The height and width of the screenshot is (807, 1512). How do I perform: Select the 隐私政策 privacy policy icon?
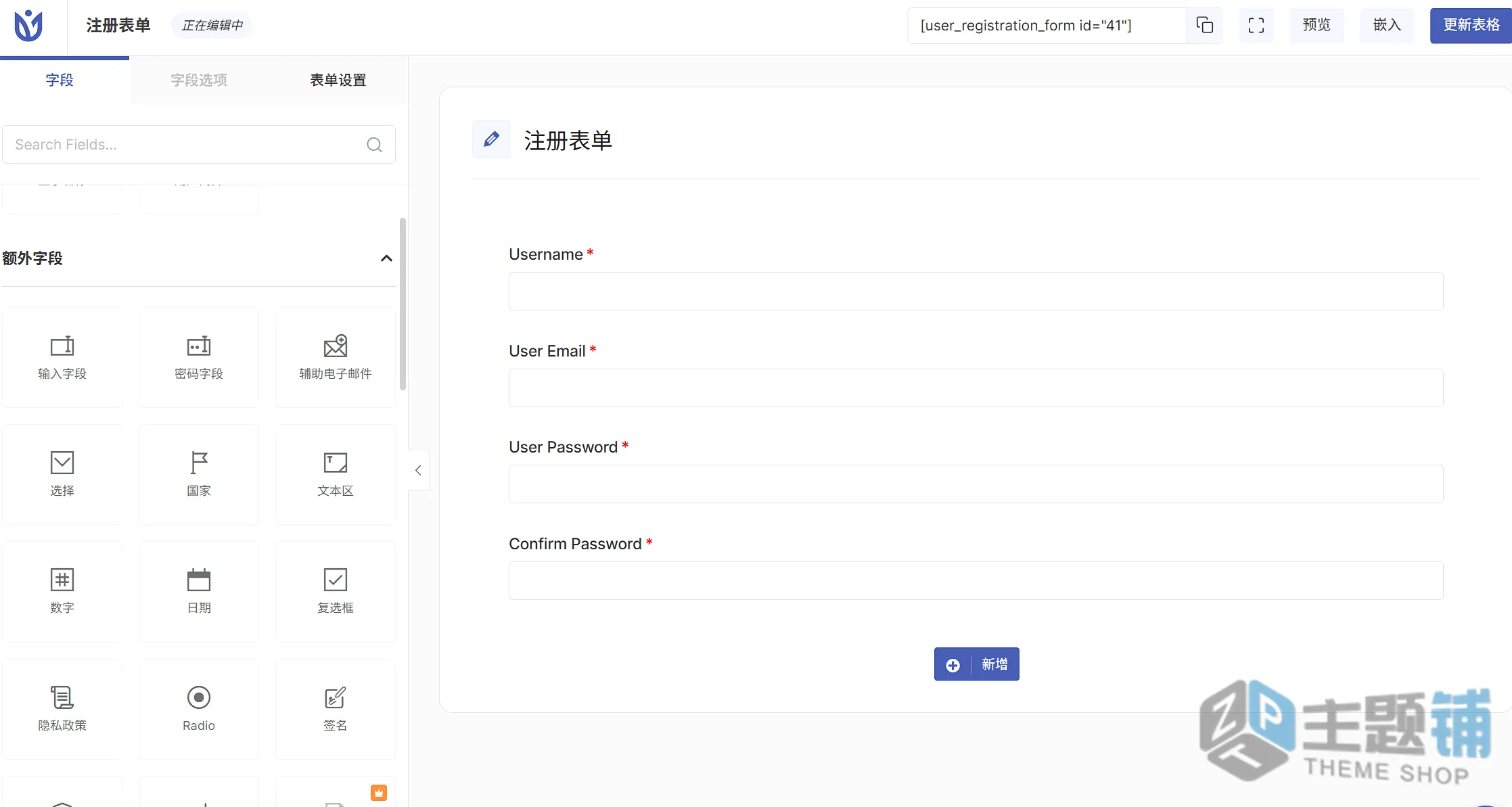point(62,697)
